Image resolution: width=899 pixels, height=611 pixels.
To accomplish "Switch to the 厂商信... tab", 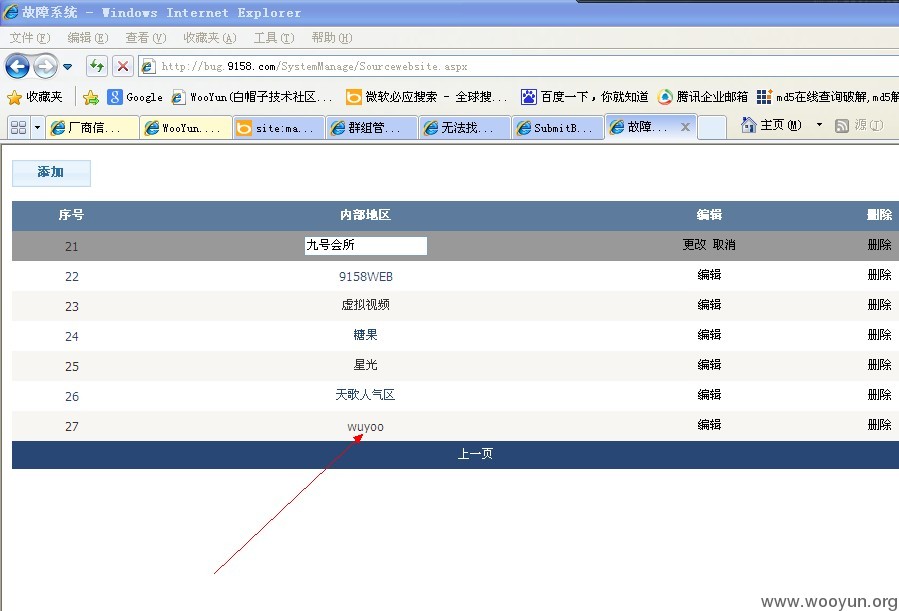I will (x=93, y=127).
